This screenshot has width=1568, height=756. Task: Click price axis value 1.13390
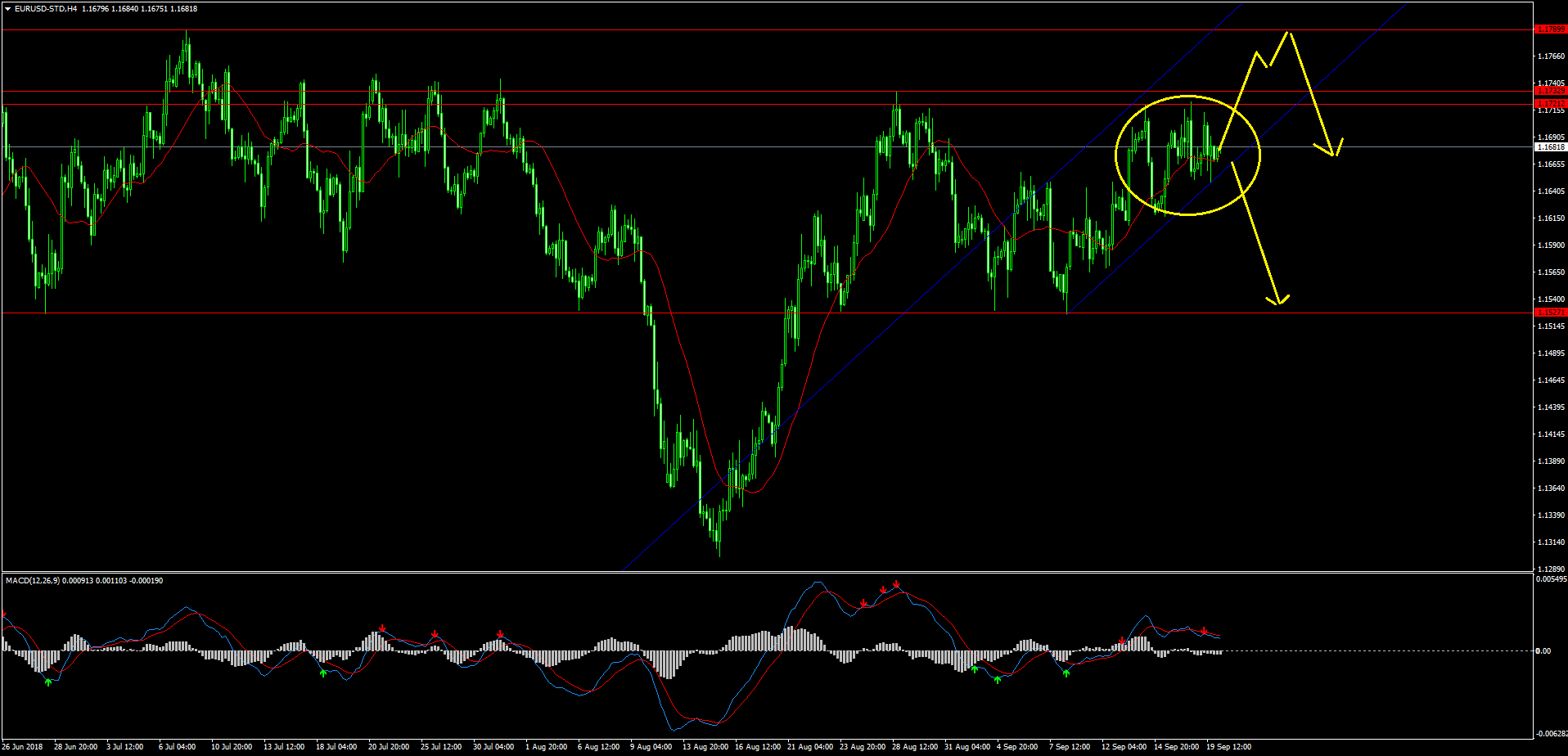click(1552, 515)
